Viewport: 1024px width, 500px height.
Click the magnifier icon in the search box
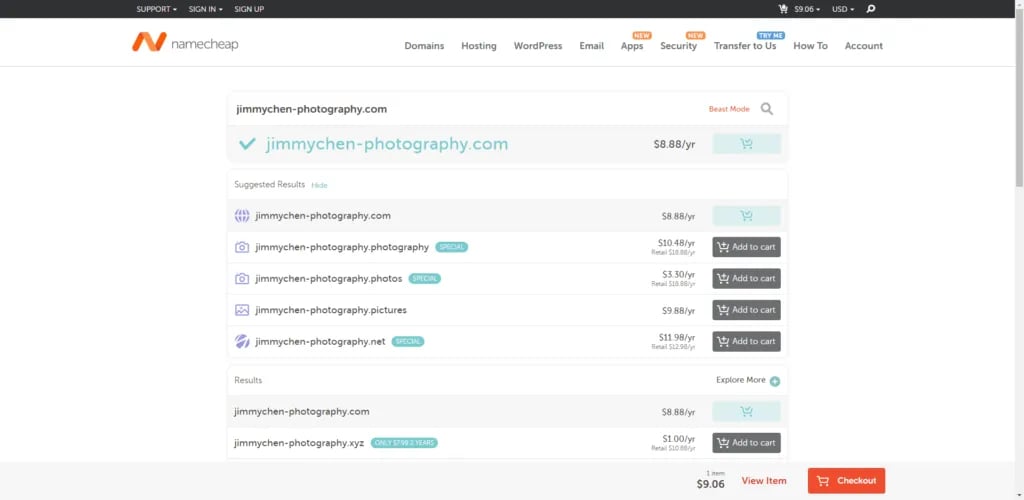pyautogui.click(x=767, y=109)
